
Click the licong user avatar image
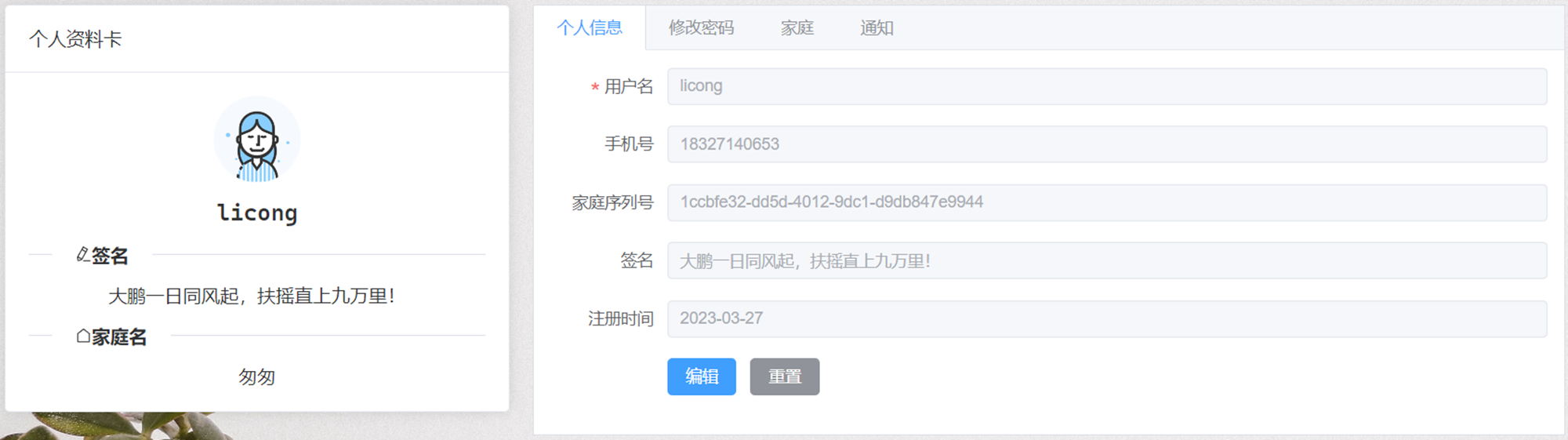pos(257,140)
